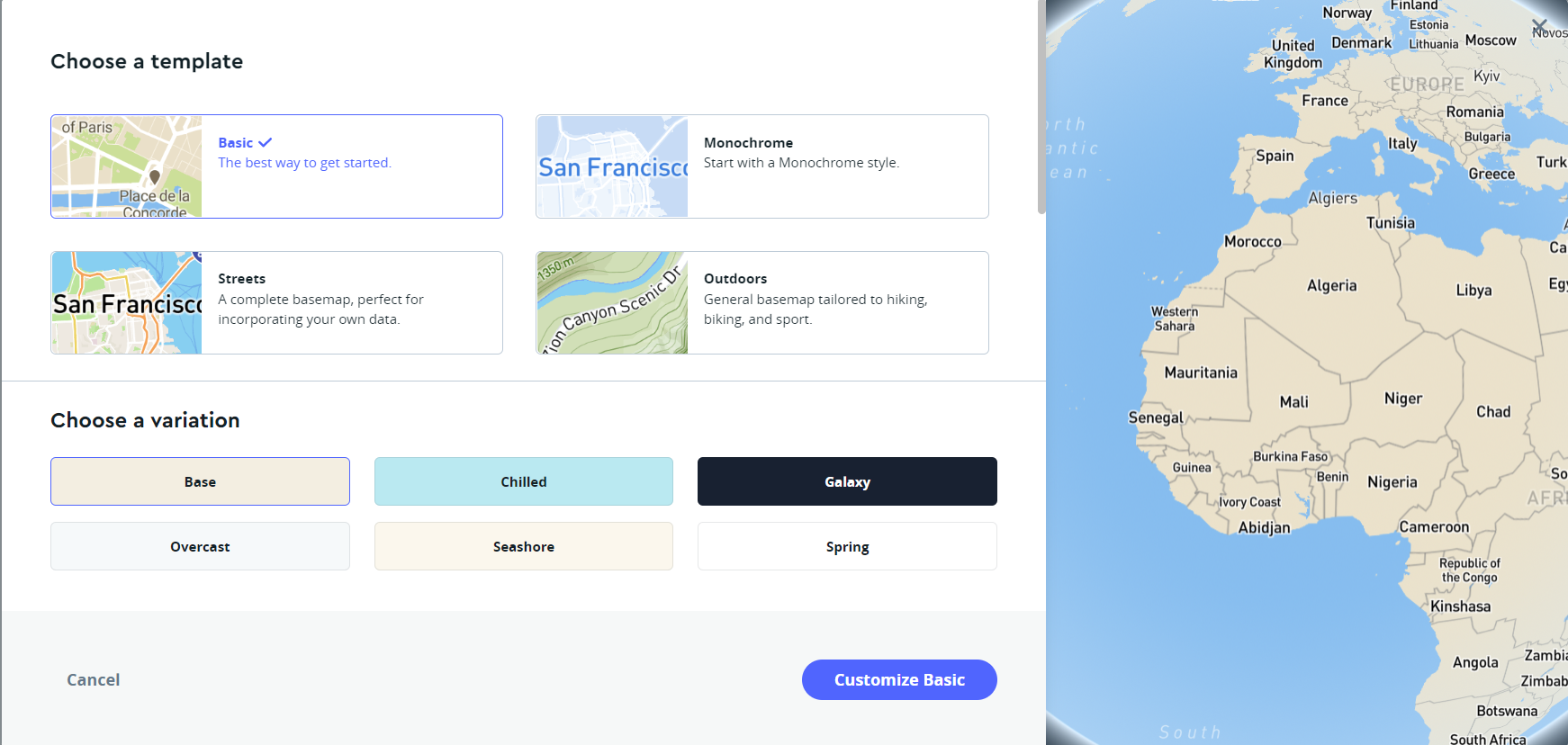This screenshot has width=1568, height=745.
Task: Close the map preview with X
Action: point(1540,26)
